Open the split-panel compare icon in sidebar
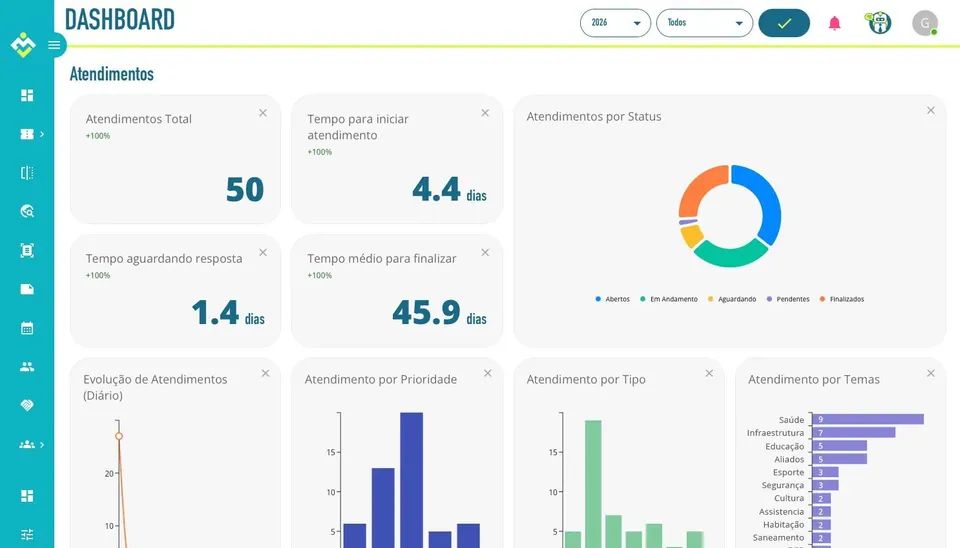 tap(27, 173)
